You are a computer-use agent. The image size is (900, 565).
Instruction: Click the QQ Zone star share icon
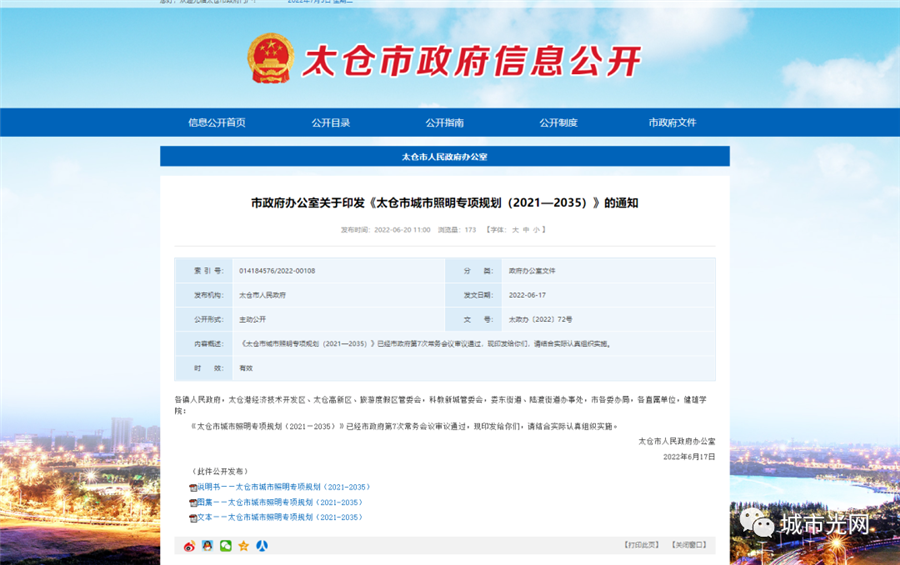pos(243,545)
